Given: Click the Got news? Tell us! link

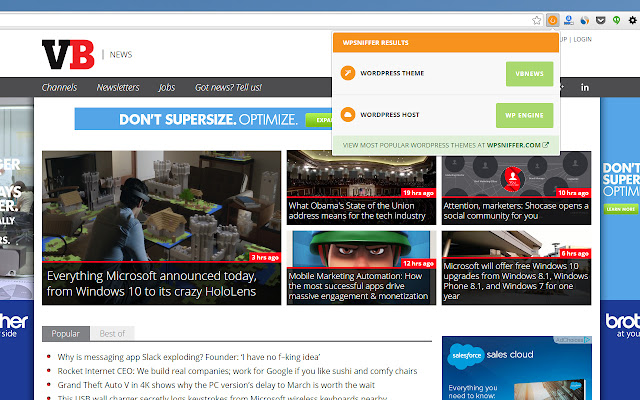Looking at the screenshot, I should pyautogui.click(x=228, y=87).
